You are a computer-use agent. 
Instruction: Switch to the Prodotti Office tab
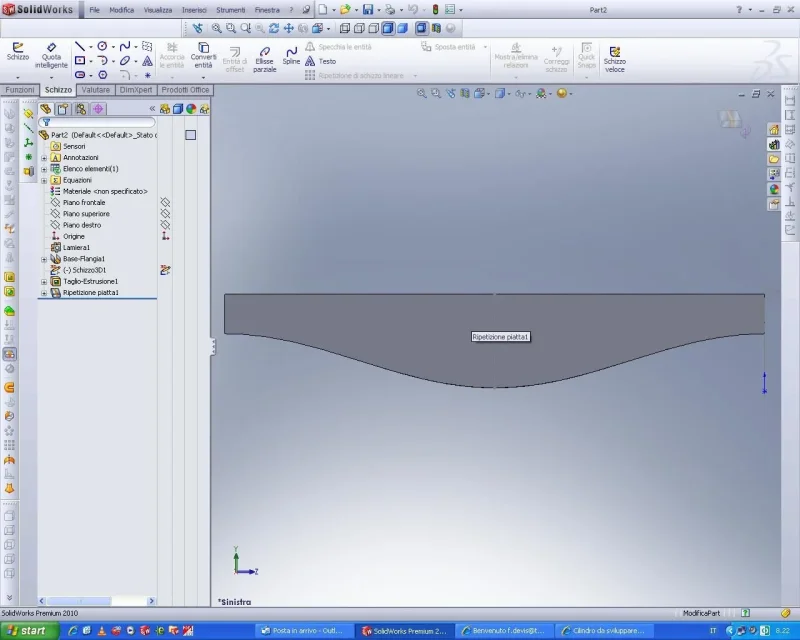185,90
